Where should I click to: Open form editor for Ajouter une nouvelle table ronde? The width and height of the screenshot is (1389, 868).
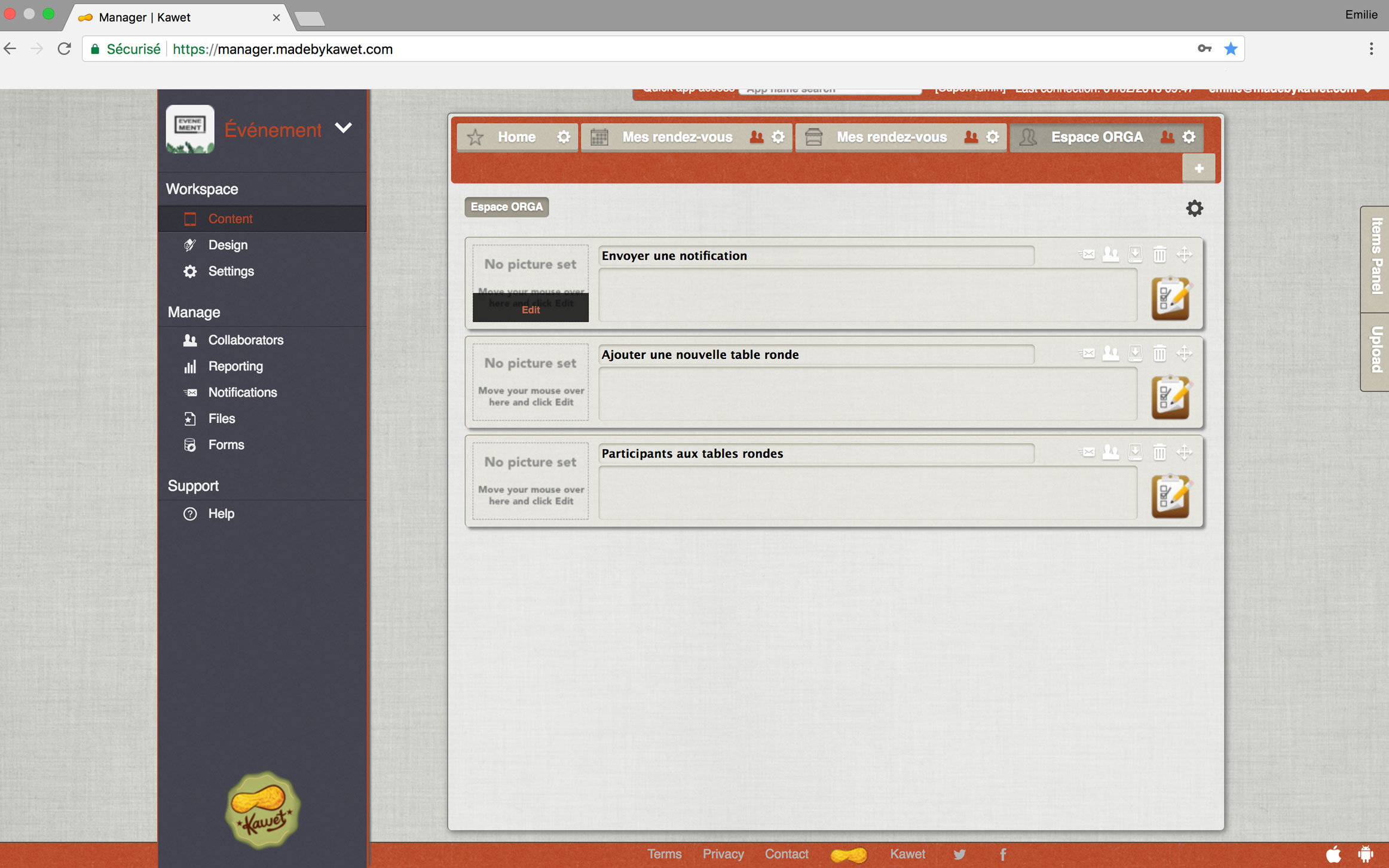point(1170,397)
